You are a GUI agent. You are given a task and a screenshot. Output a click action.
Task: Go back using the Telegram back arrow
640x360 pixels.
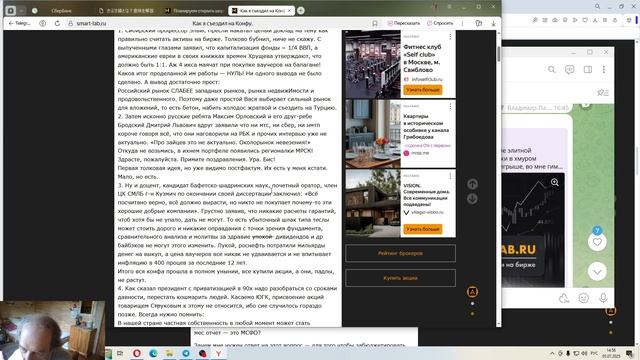20,24
